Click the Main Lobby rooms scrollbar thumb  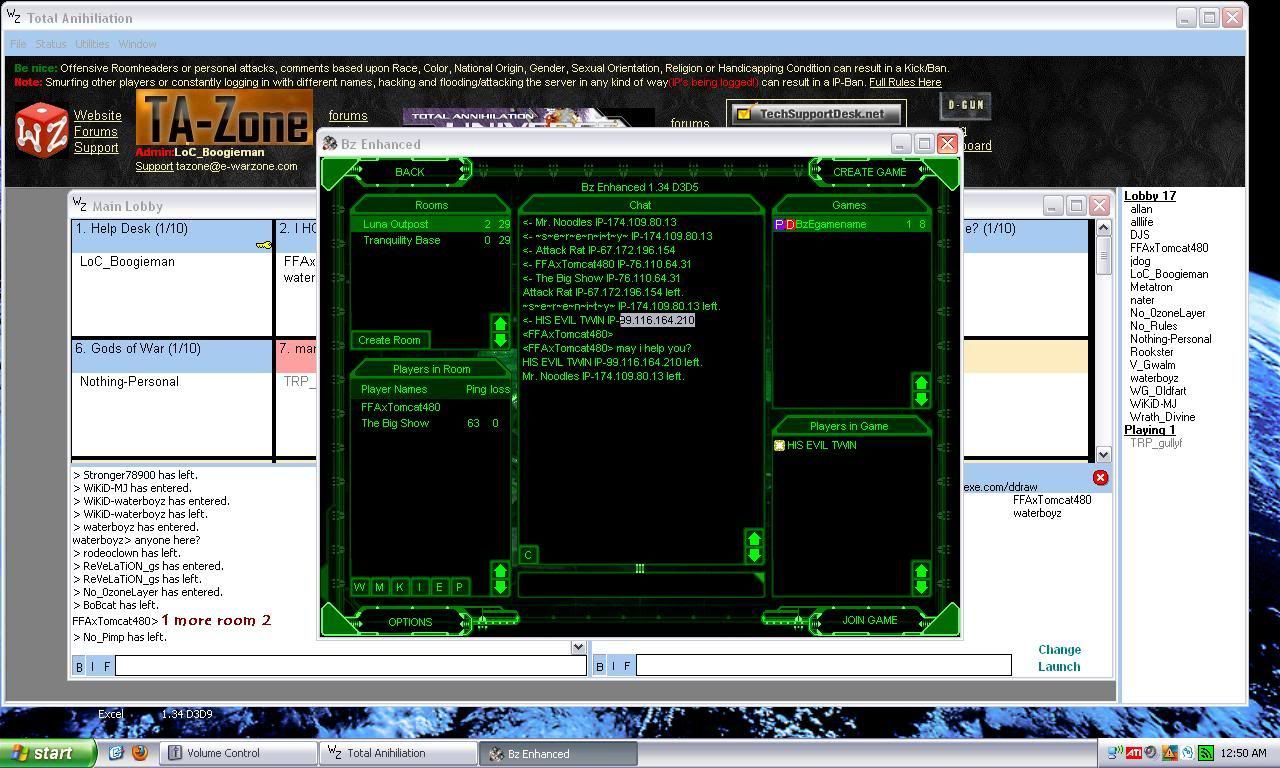[1103, 255]
